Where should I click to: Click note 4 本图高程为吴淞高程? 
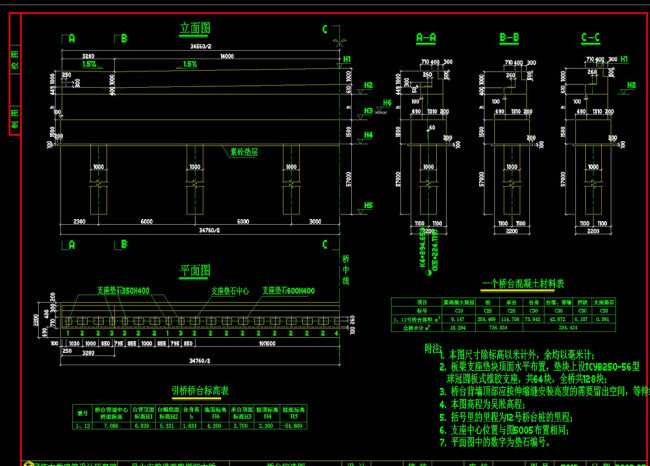(483, 404)
